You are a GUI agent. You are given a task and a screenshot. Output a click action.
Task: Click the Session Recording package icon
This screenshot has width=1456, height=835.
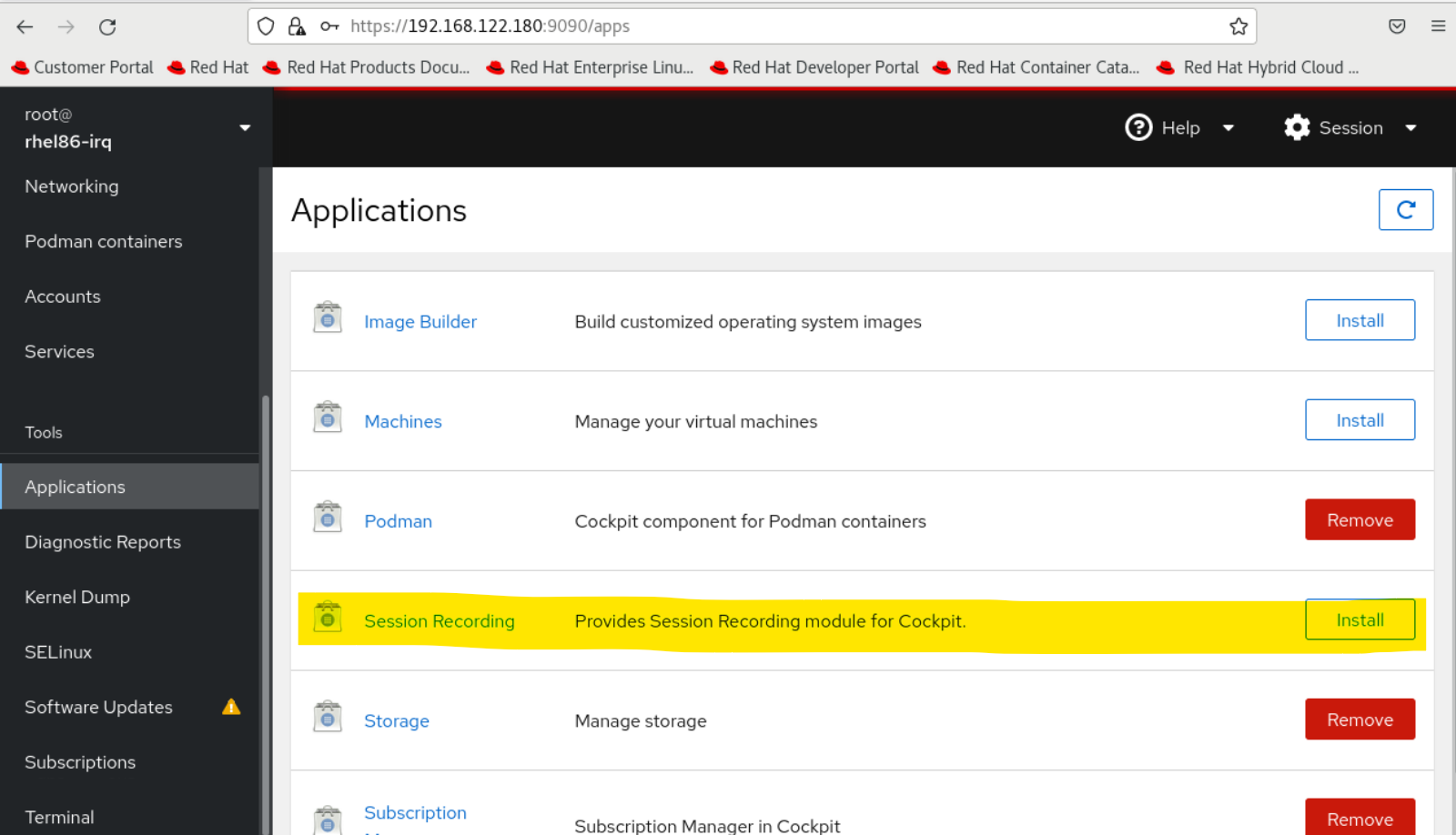tap(328, 618)
